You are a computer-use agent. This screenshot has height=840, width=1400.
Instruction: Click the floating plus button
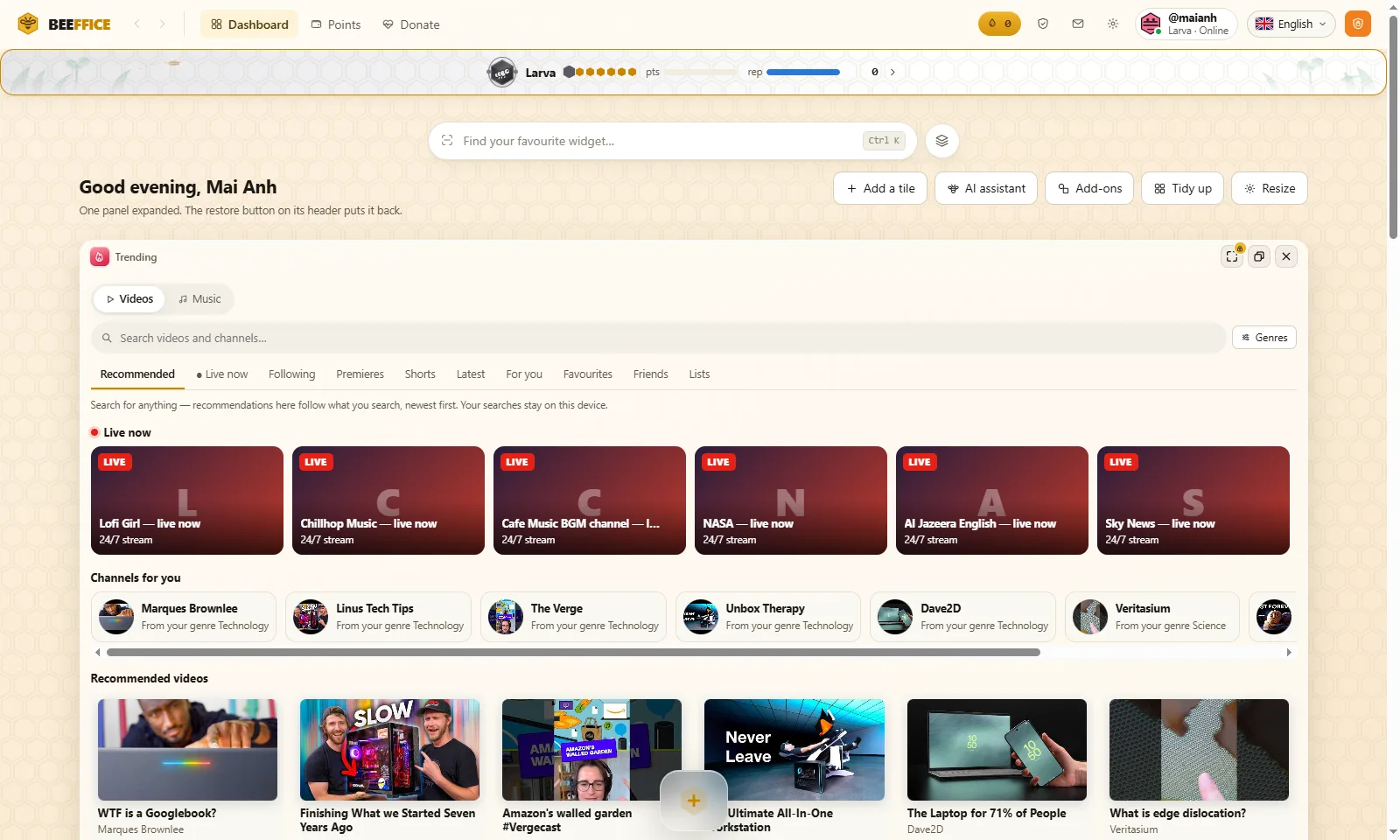(694, 801)
